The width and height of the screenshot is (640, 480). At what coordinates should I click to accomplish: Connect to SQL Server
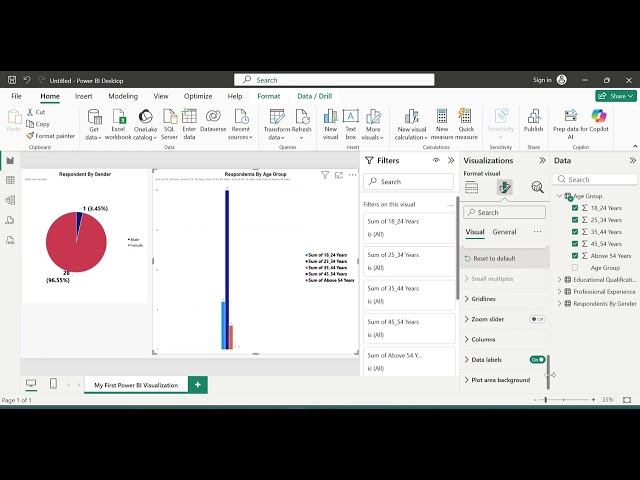[x=169, y=124]
